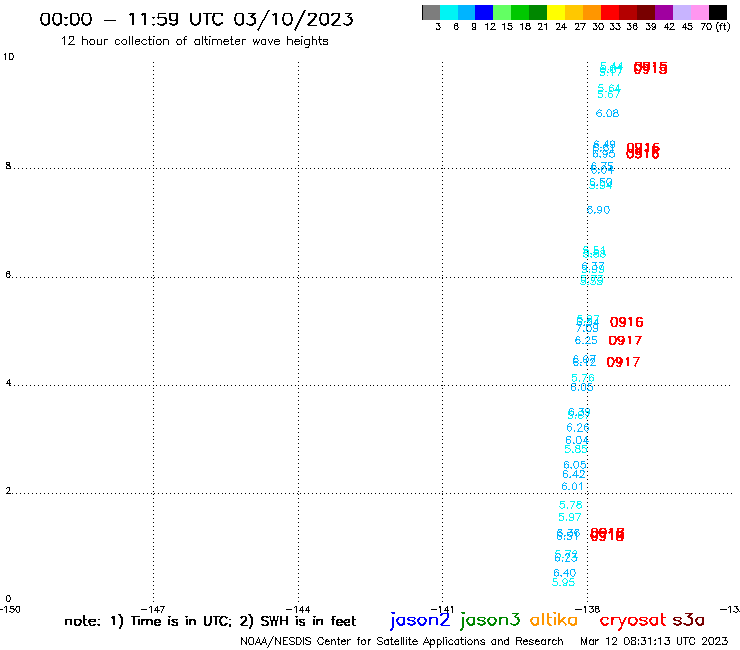The height and width of the screenshot is (650, 740).
Task: Click the red time stamp 0917 beside 6.25
Action: 625,341
